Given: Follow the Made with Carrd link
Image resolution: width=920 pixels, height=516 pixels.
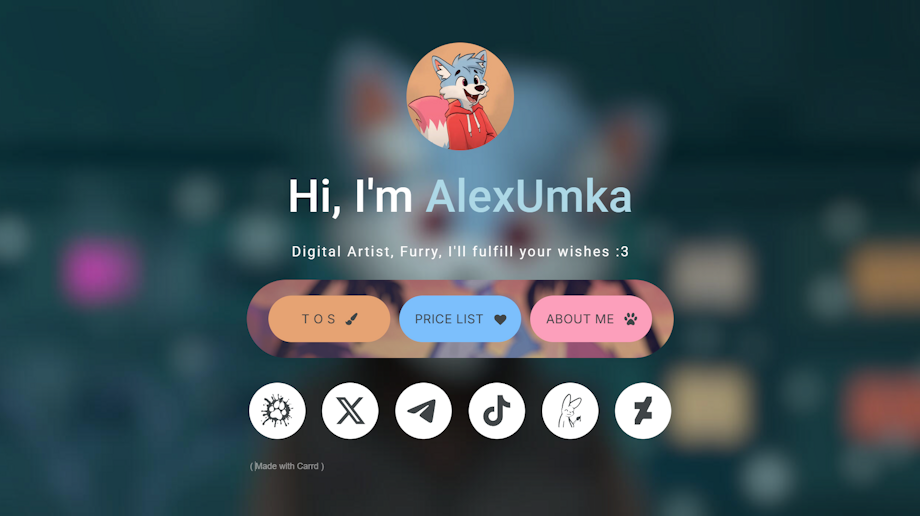Looking at the screenshot, I should 287,466.
